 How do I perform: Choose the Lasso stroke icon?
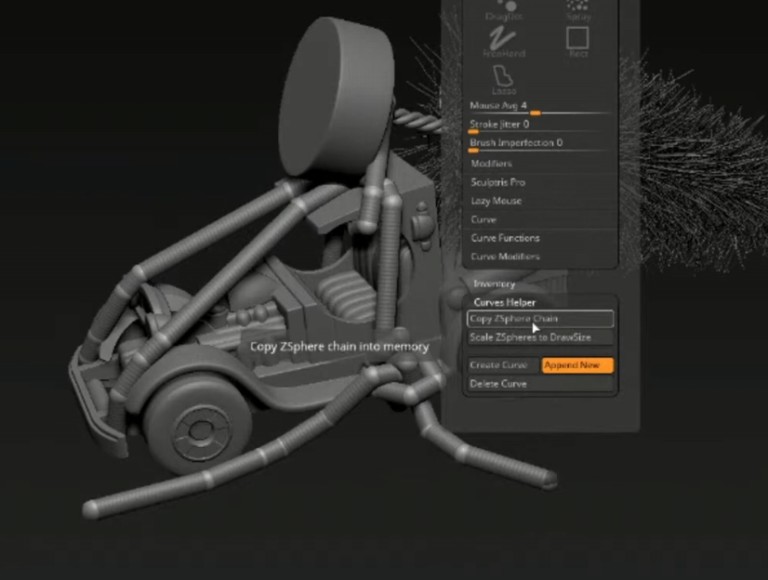(503, 80)
